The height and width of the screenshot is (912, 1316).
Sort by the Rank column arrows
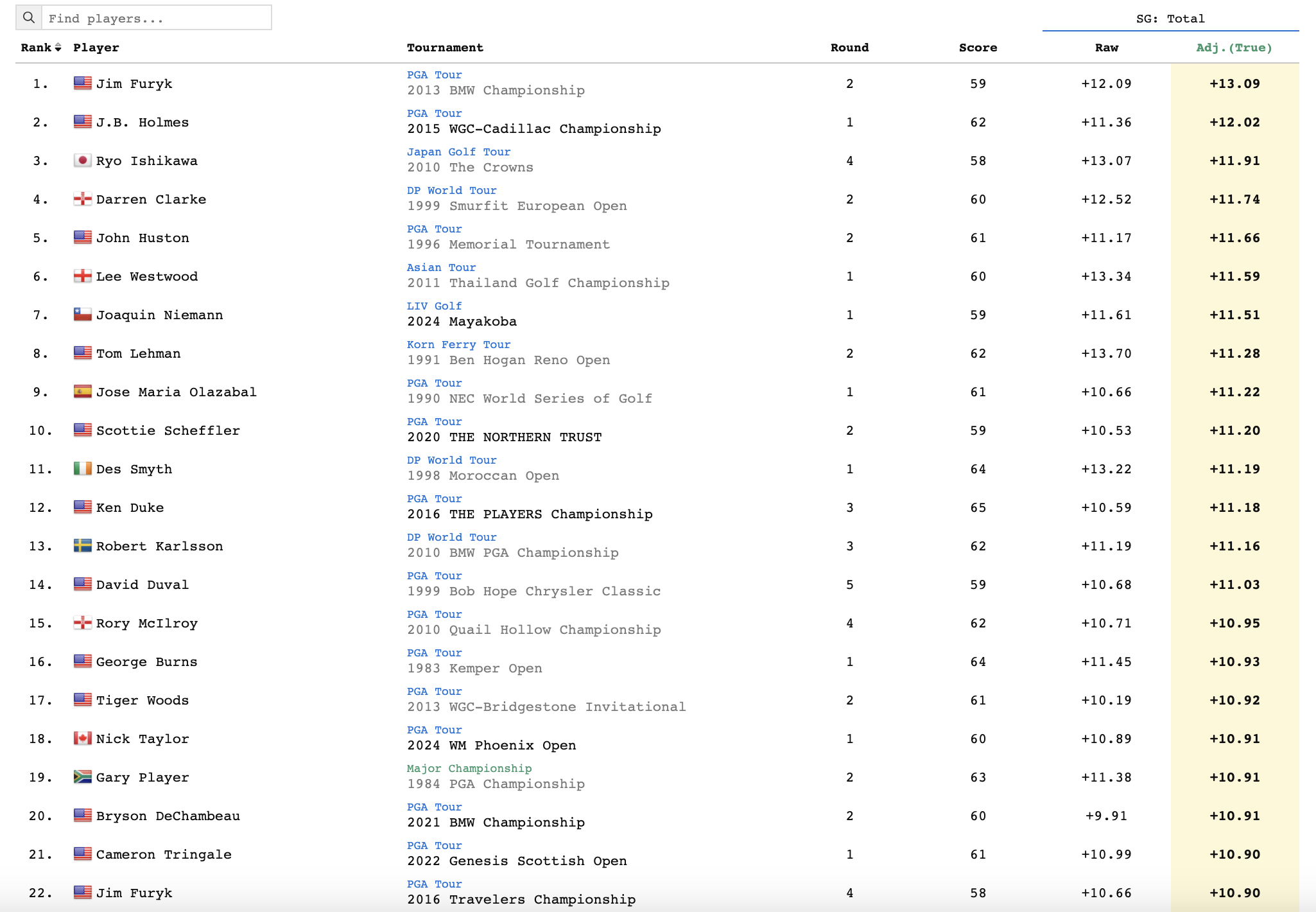pyautogui.click(x=58, y=48)
